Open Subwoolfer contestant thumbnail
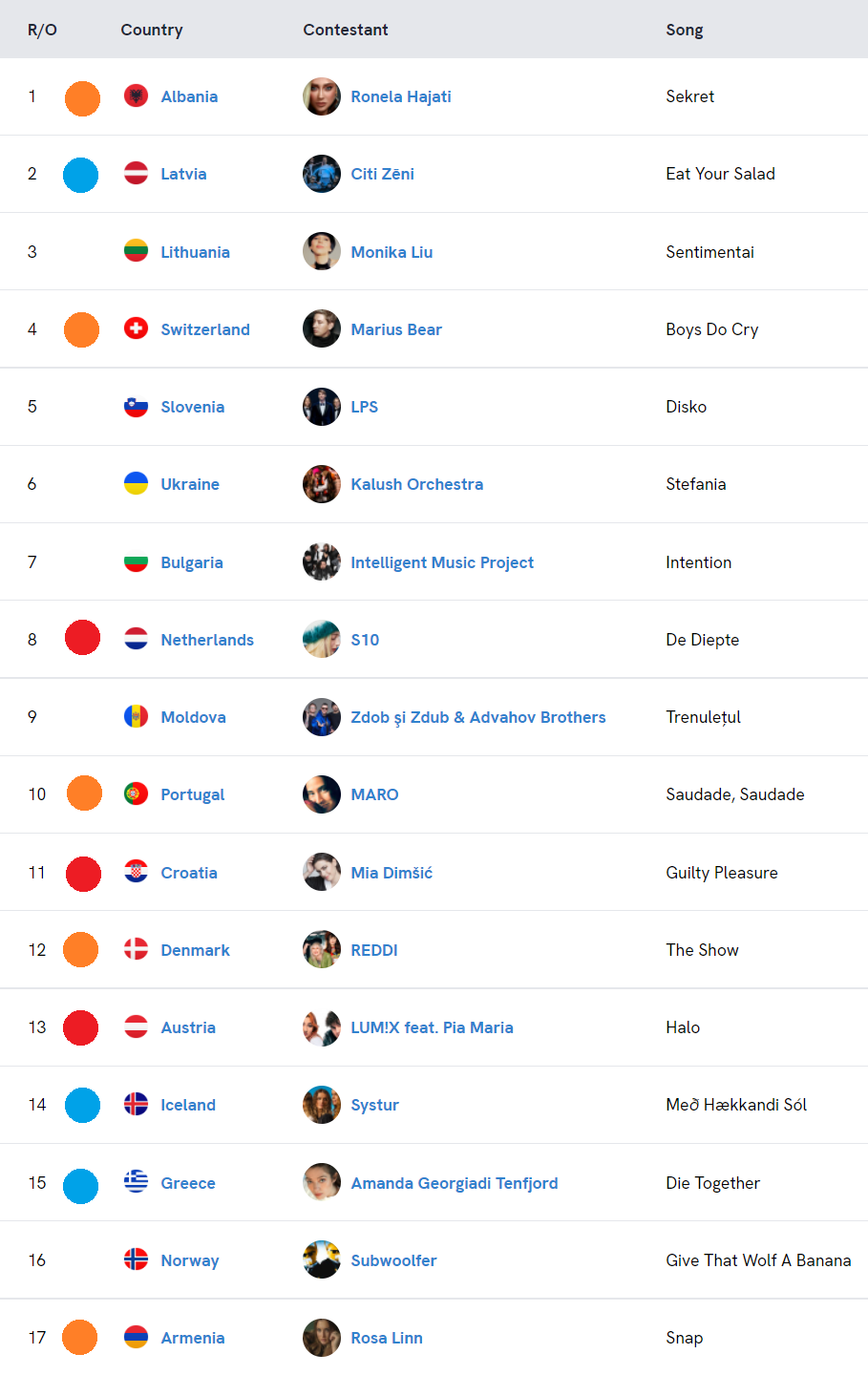Image resolution: width=868 pixels, height=1375 pixels. point(322,1260)
